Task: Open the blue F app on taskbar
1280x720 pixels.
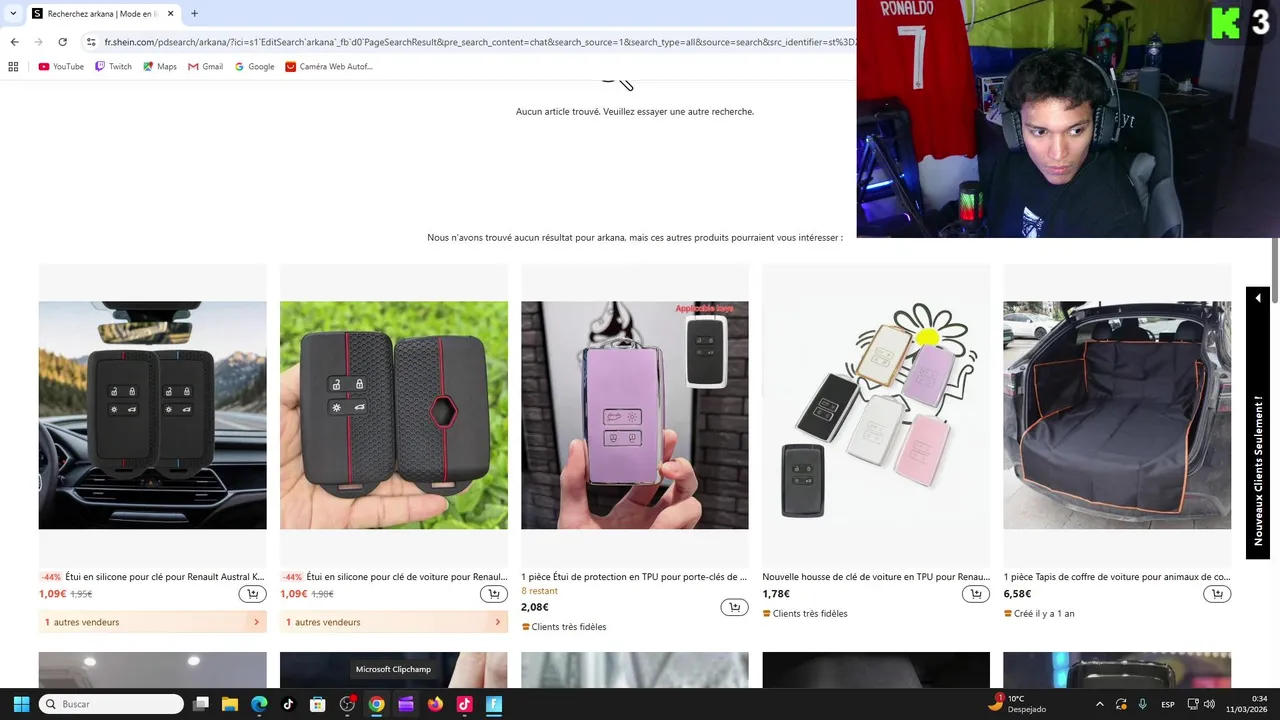Action: point(494,704)
